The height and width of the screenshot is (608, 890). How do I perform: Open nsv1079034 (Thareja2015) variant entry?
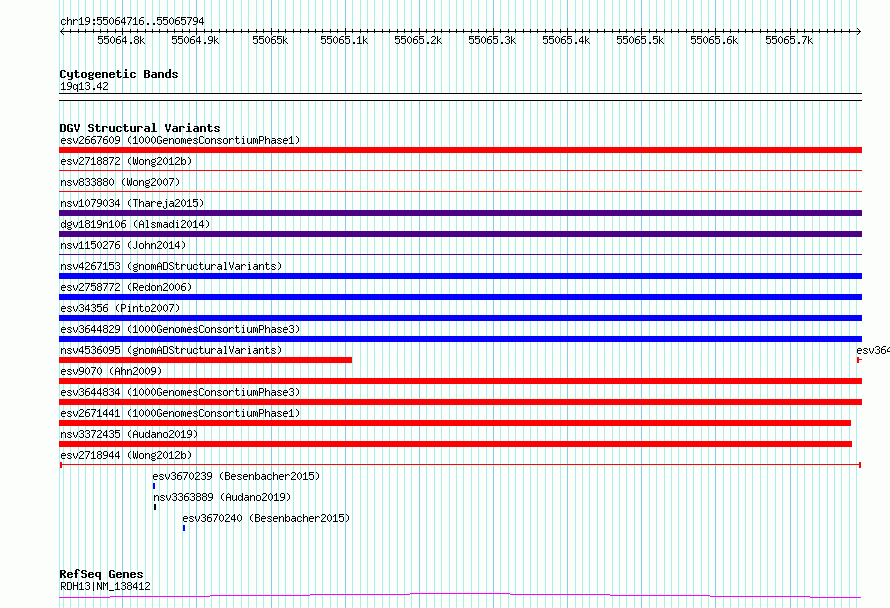[x=132, y=203]
